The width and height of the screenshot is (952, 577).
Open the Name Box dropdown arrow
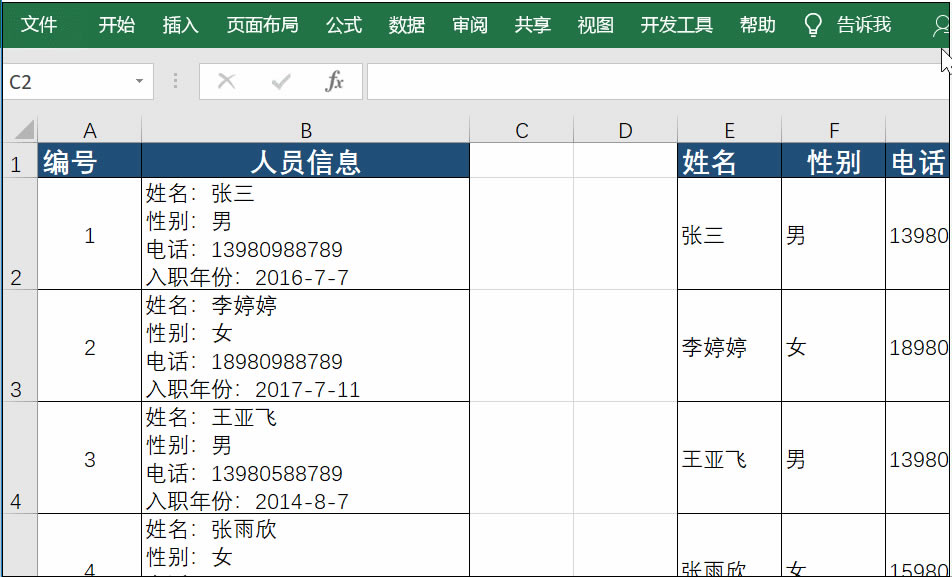(138, 82)
